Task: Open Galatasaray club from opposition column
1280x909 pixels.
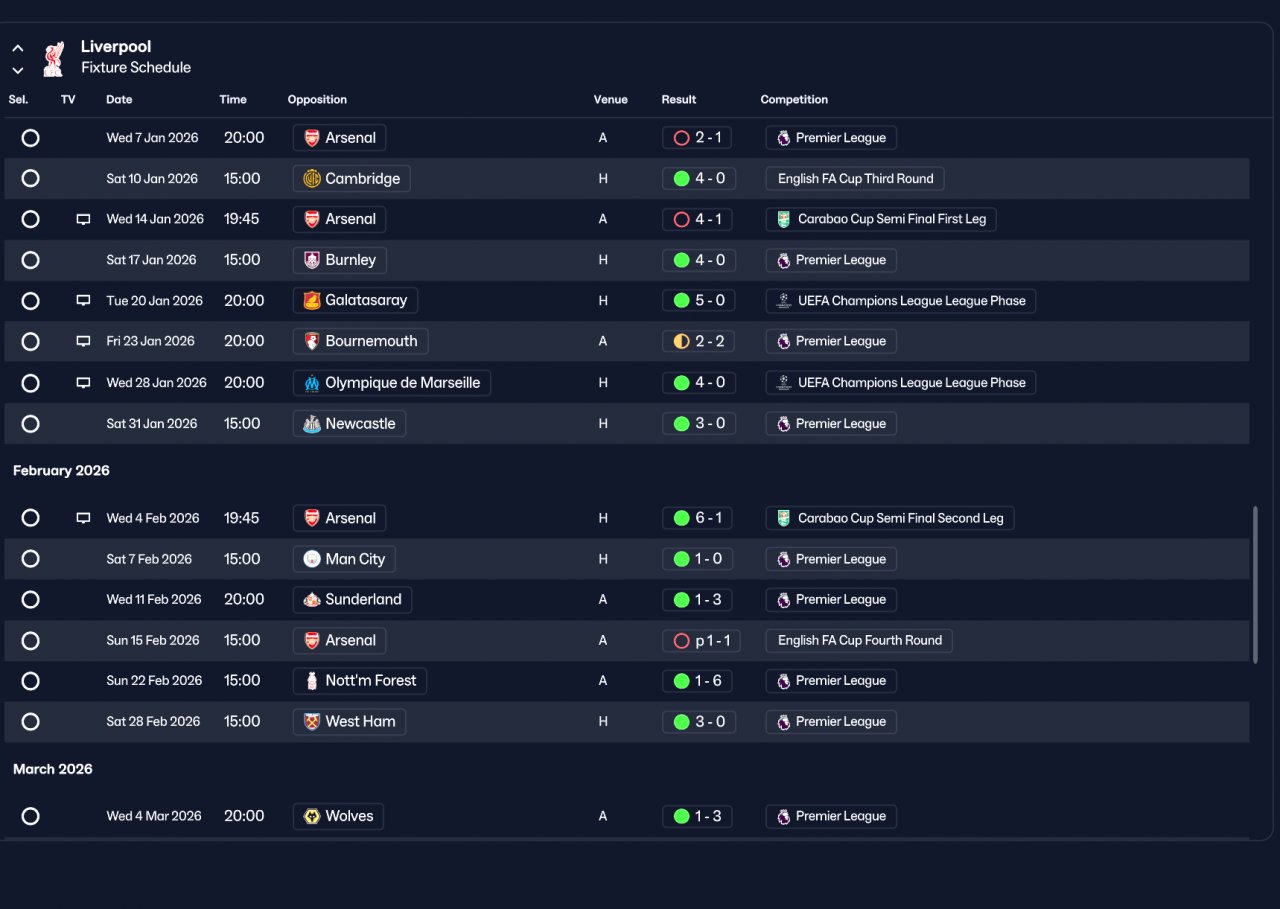Action: coord(355,300)
